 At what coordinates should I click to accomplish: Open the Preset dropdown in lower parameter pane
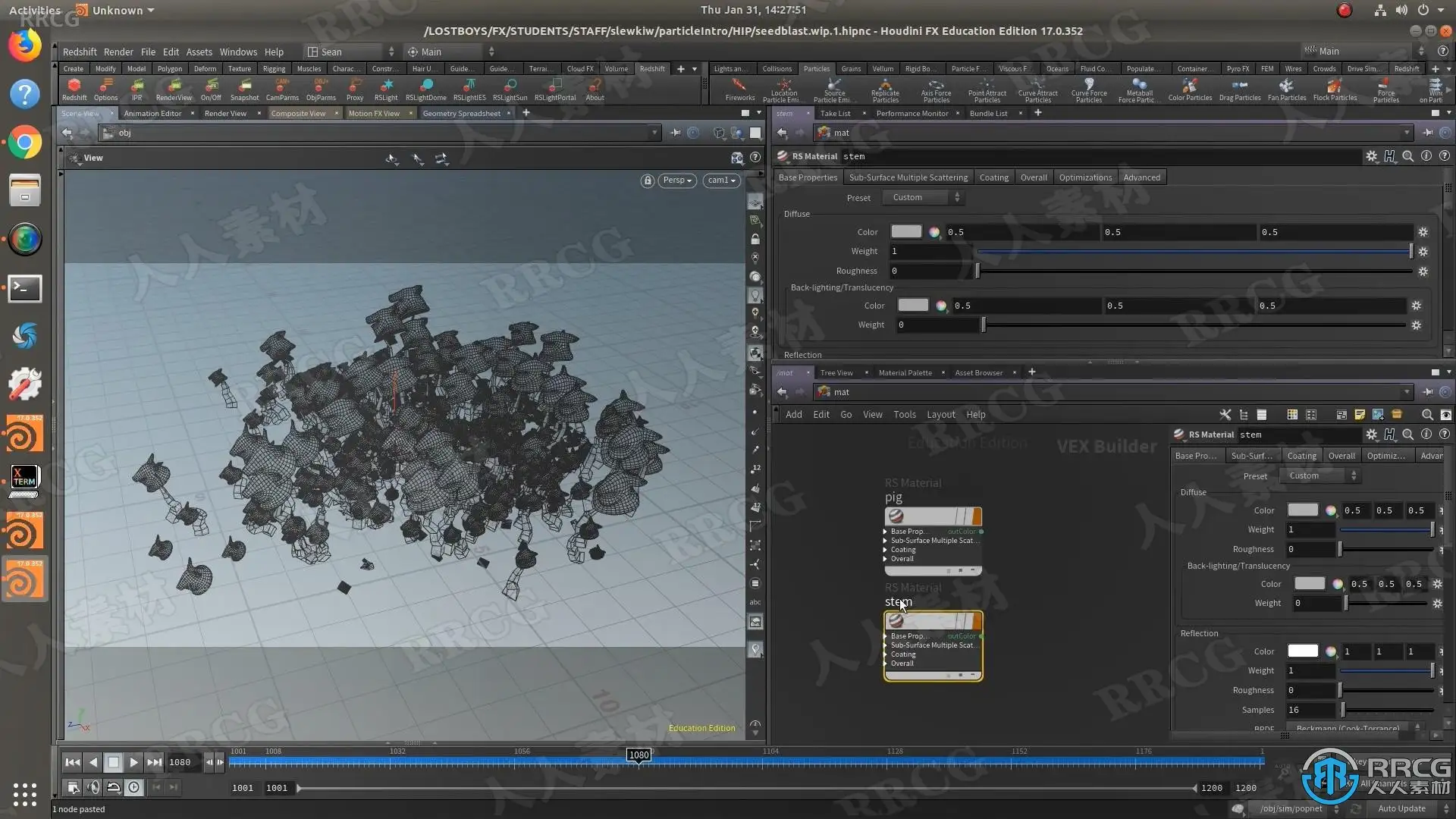click(x=1319, y=475)
